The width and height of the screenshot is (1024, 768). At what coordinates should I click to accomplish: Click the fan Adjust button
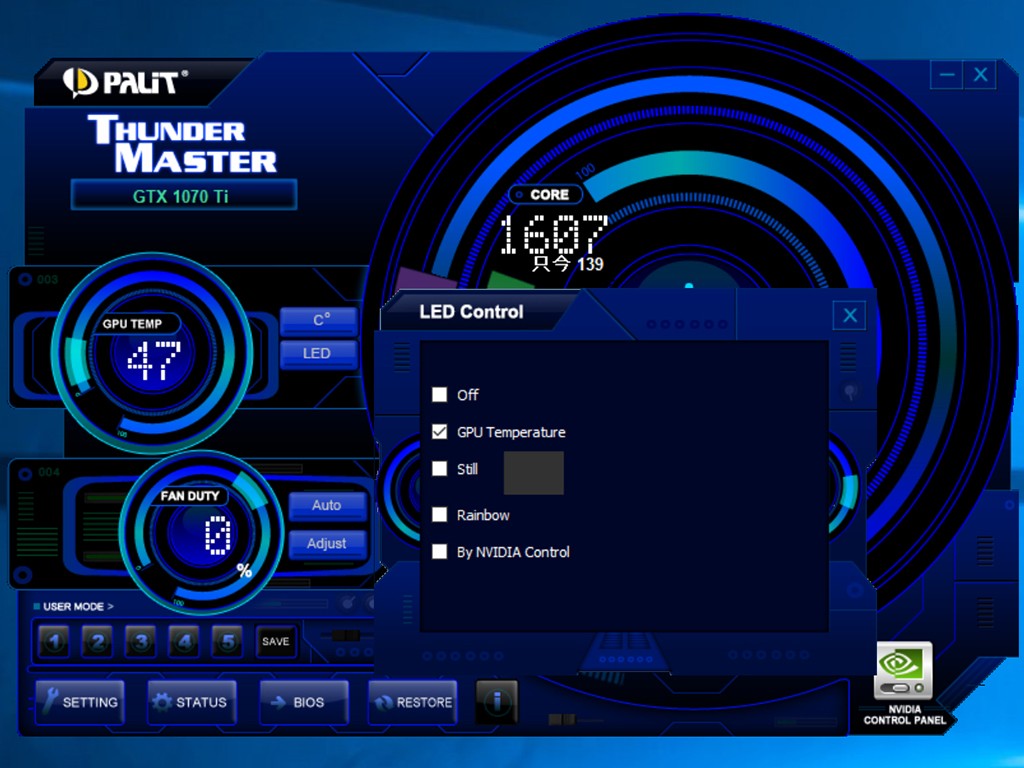[x=328, y=543]
